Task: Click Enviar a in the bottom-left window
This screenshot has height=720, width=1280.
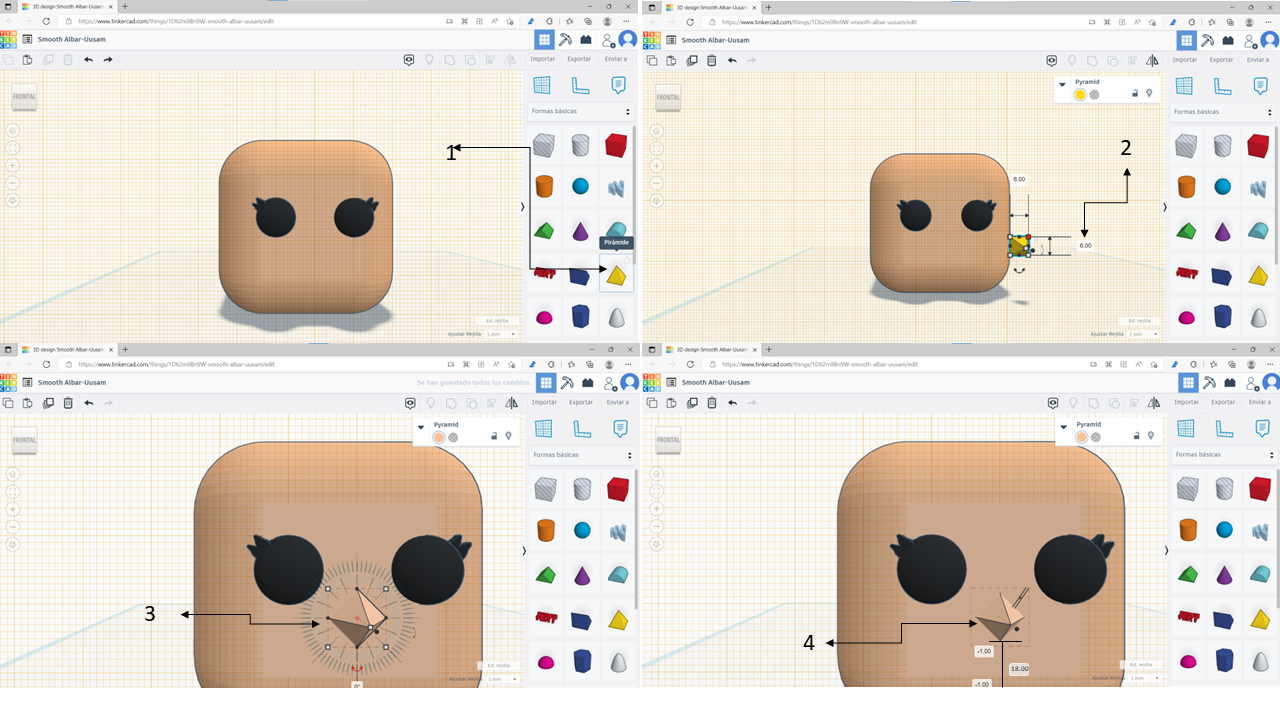Action: [618, 402]
